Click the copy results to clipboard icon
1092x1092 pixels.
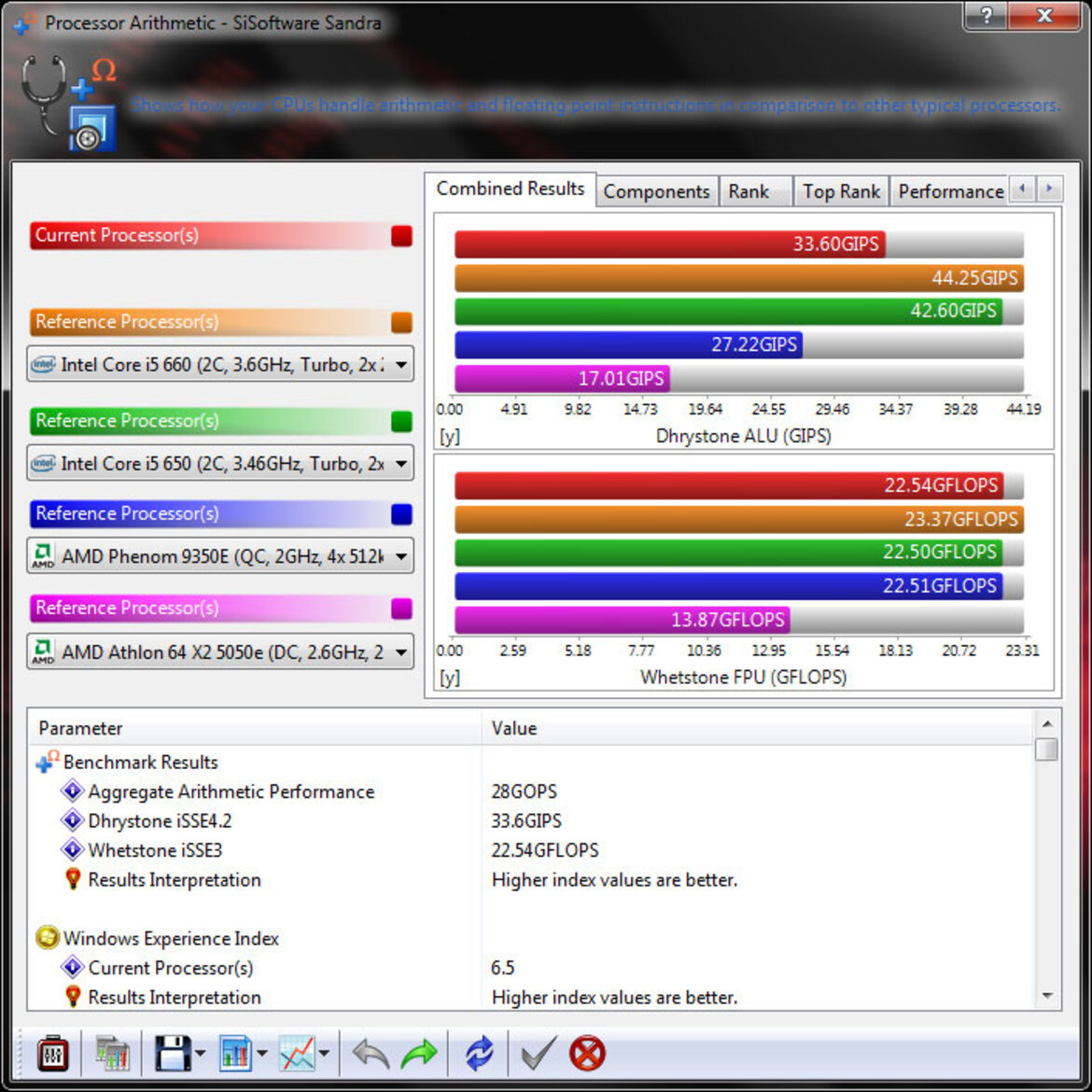pos(112,1053)
